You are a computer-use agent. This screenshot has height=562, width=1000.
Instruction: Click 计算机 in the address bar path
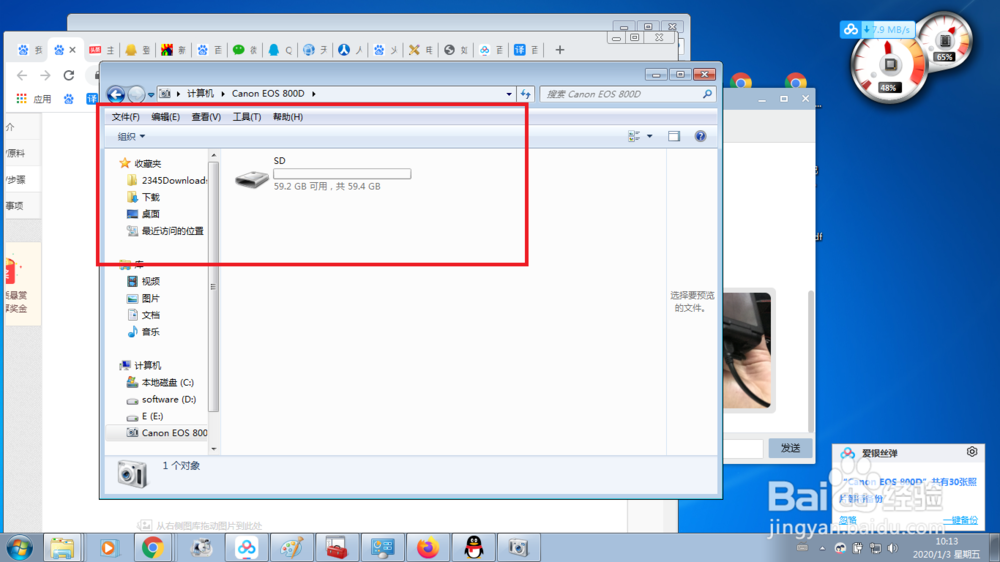pos(200,94)
